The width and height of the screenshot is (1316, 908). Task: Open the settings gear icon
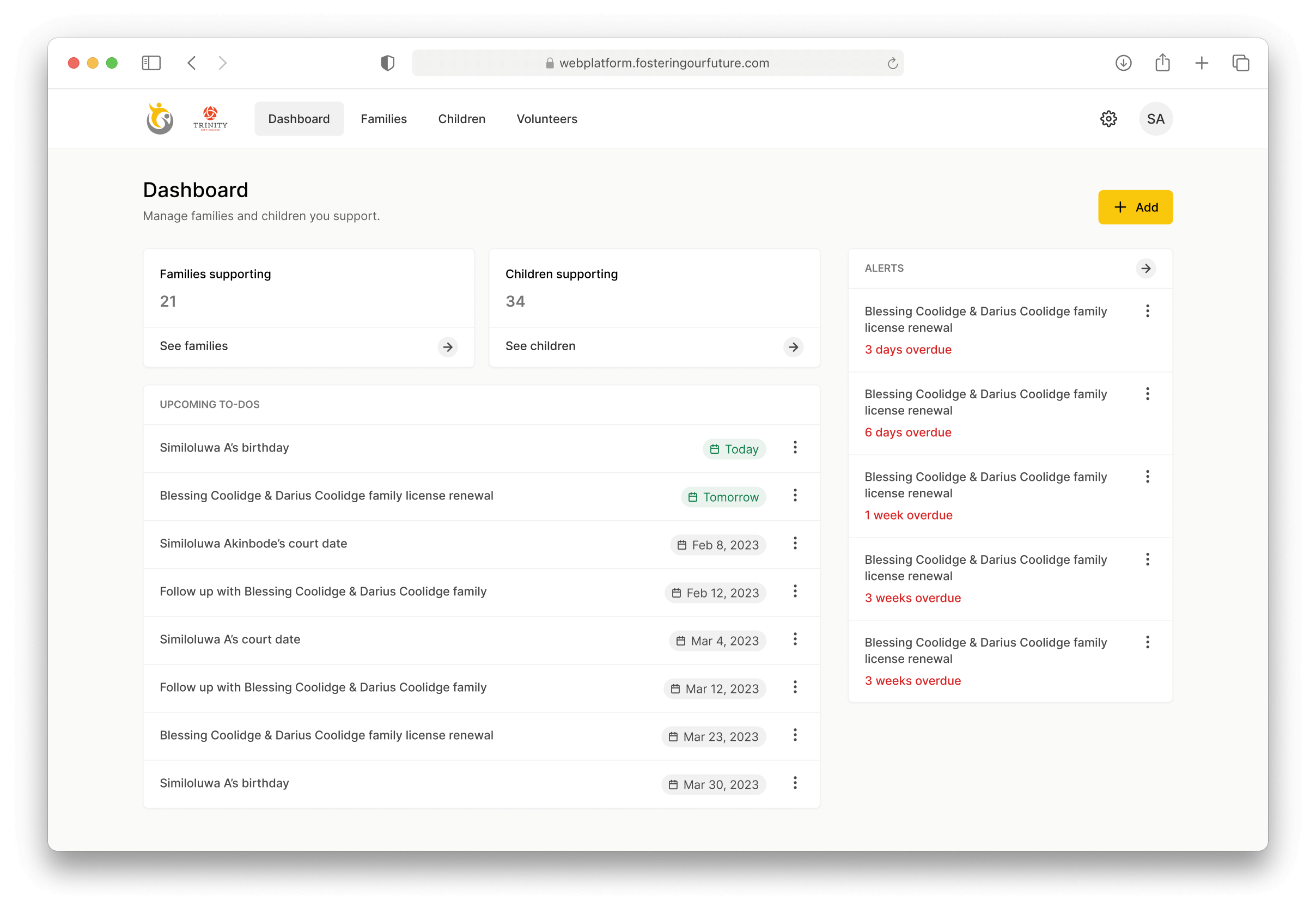pyautogui.click(x=1108, y=119)
